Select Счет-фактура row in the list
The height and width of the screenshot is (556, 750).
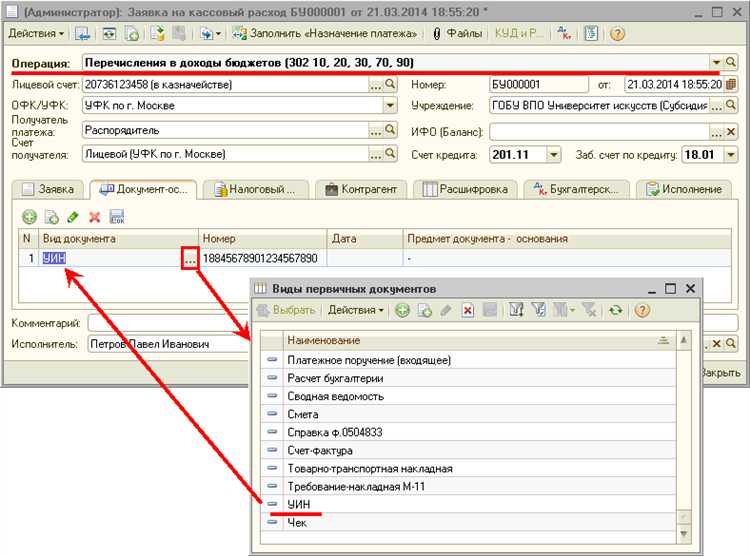pyautogui.click(x=319, y=450)
